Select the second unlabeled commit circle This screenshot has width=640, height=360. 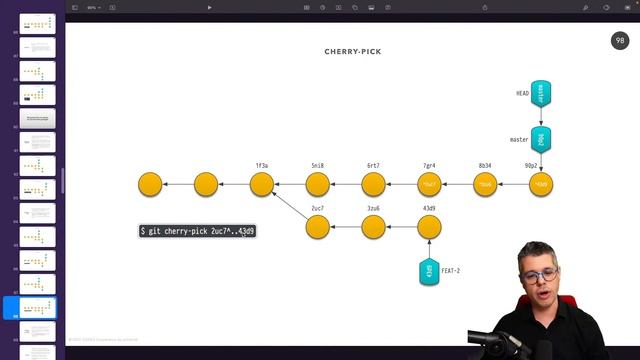point(206,184)
